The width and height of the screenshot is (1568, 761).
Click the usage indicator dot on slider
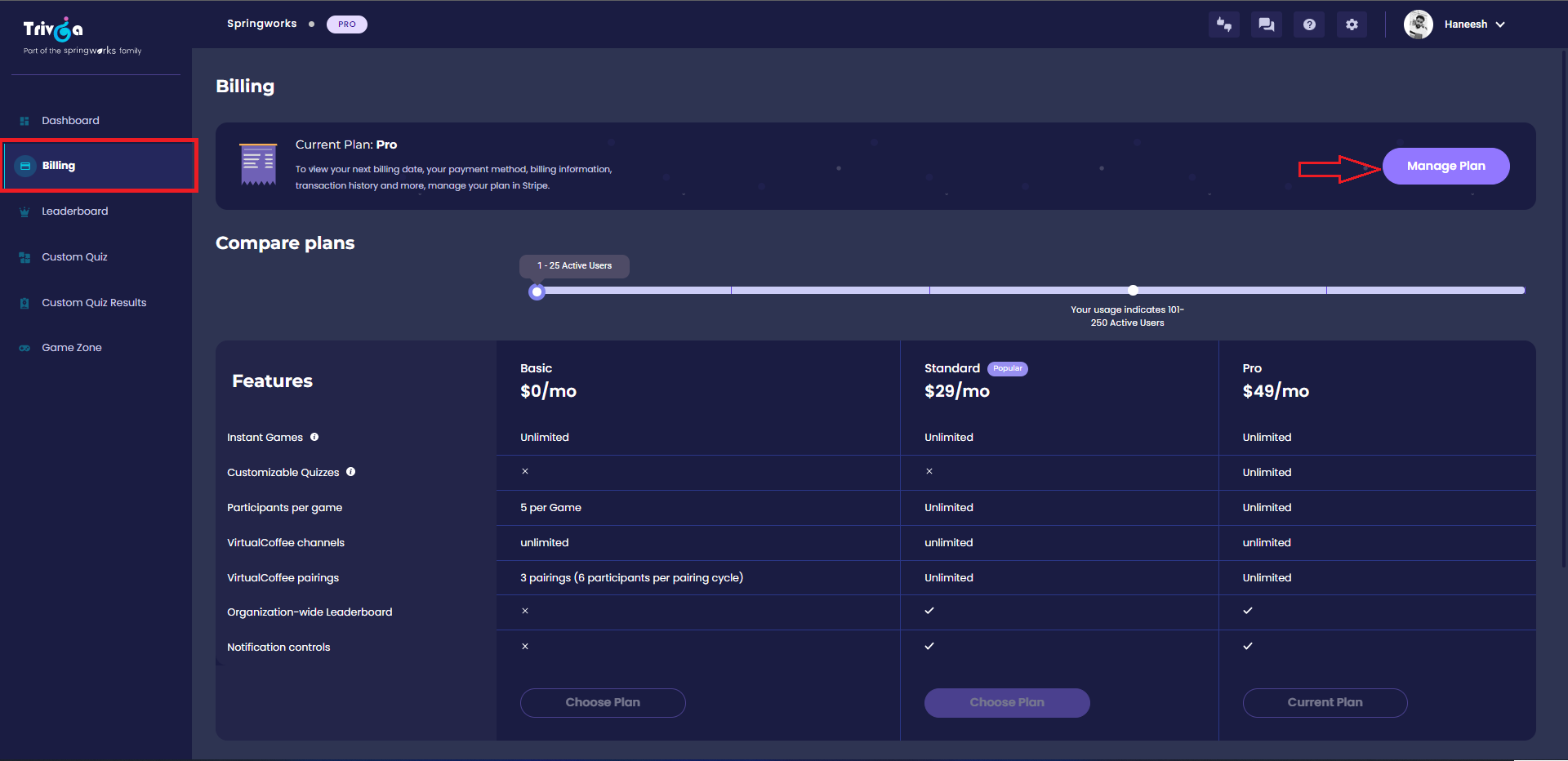tap(1133, 291)
